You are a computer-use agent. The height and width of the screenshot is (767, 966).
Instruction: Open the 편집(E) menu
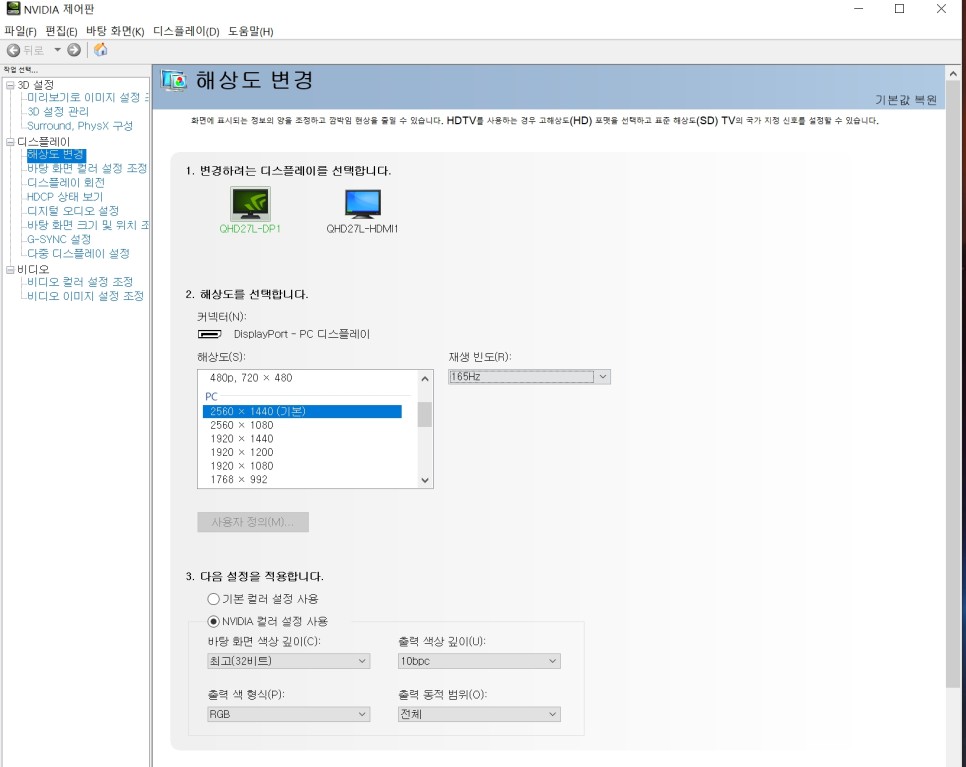(61, 31)
